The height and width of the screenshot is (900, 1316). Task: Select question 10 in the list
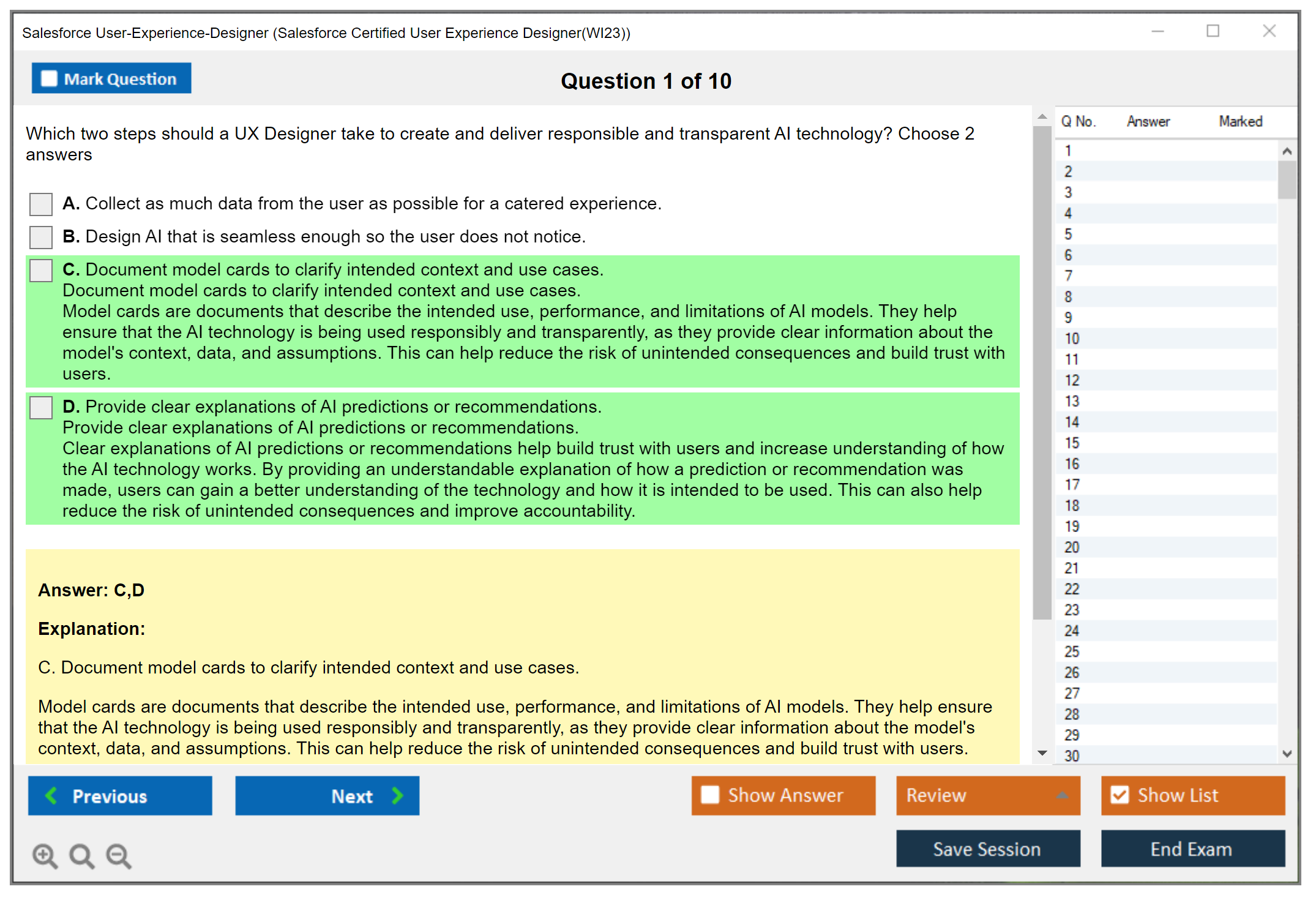pyautogui.click(x=1072, y=339)
